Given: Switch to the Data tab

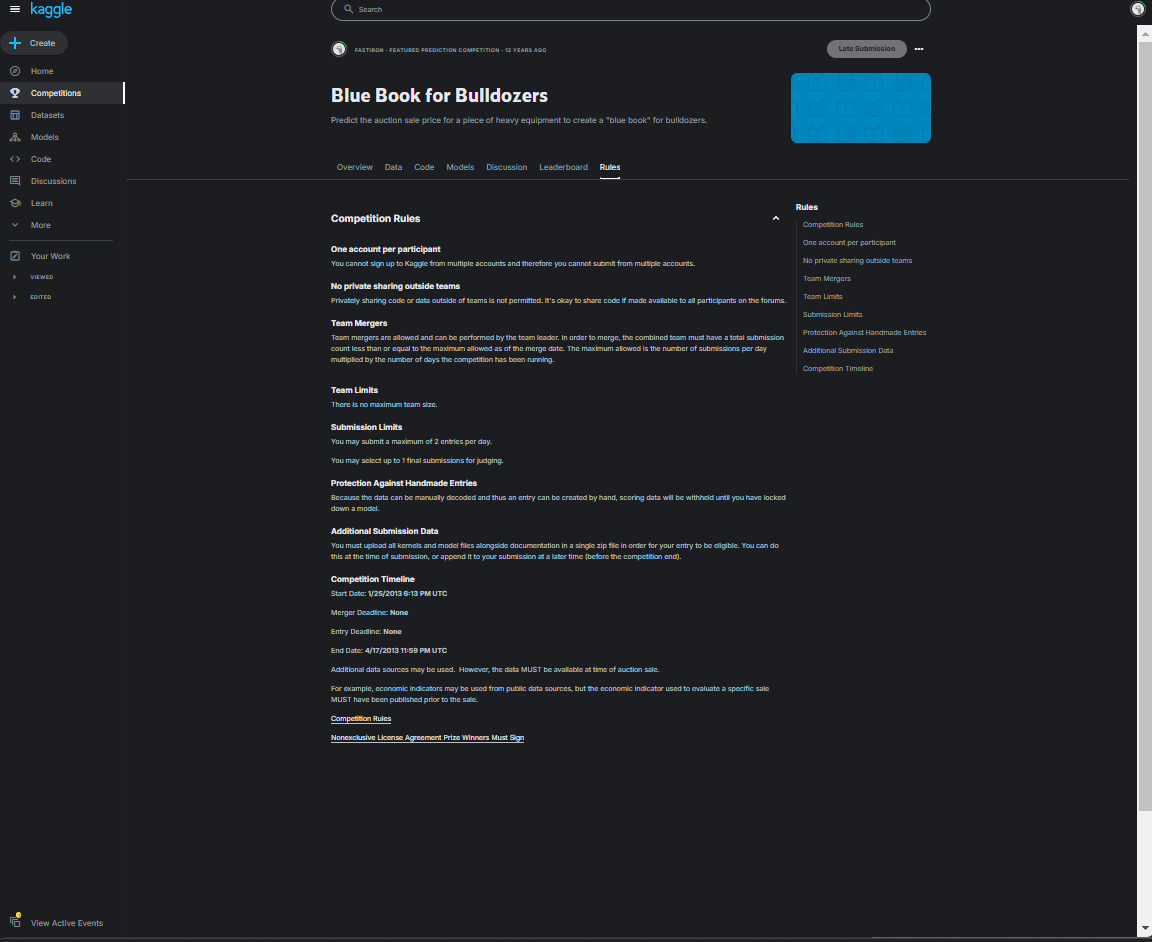Looking at the screenshot, I should pos(393,168).
